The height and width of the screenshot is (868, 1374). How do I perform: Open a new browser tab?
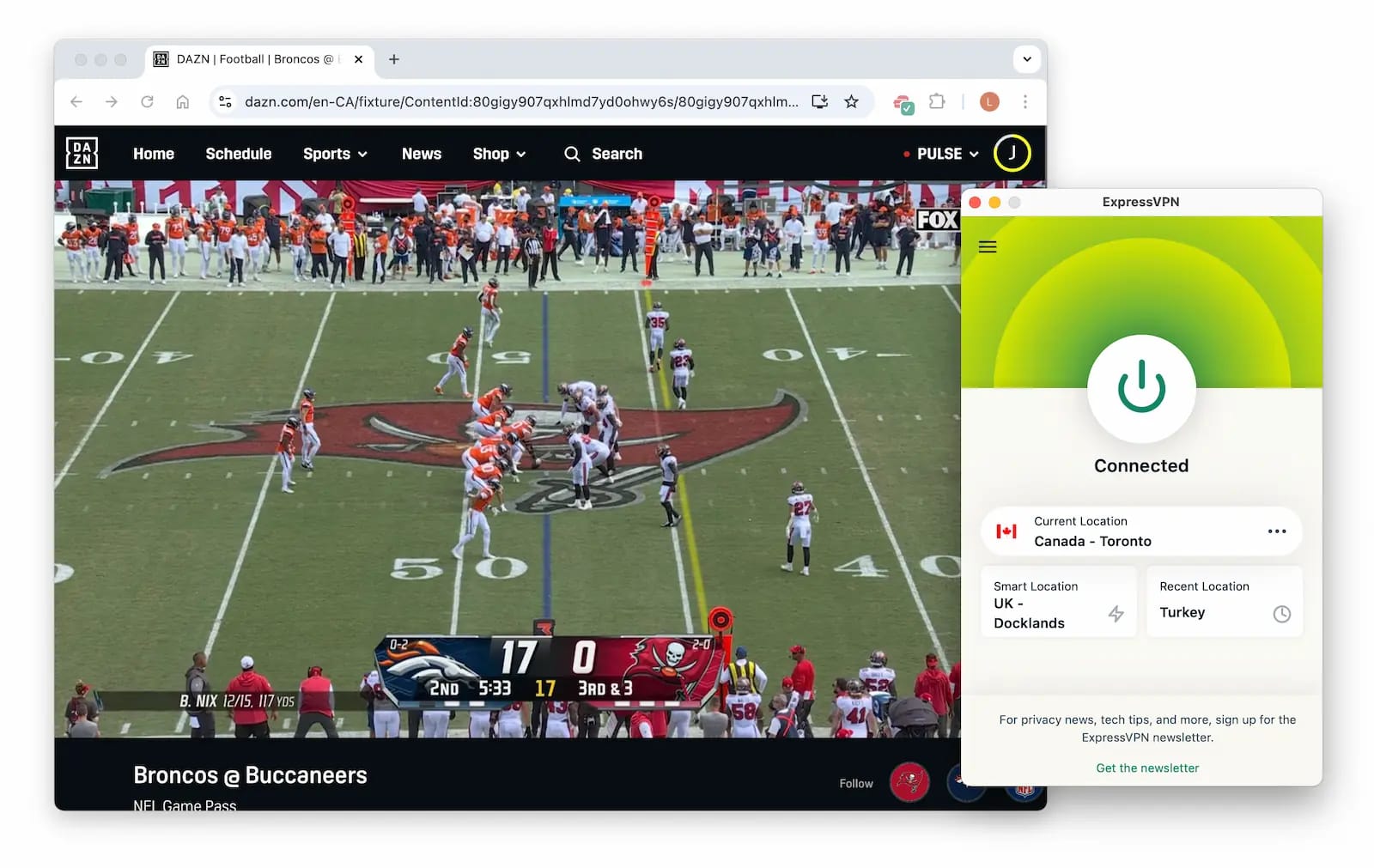tap(394, 59)
